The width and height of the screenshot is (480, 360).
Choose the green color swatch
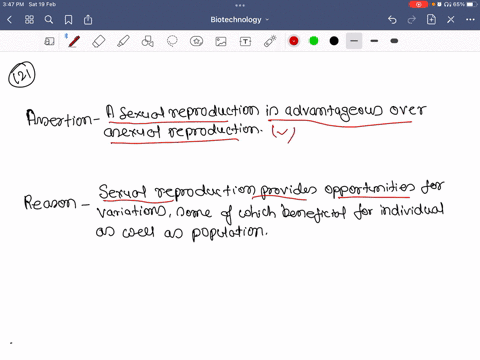pyautogui.click(x=314, y=41)
